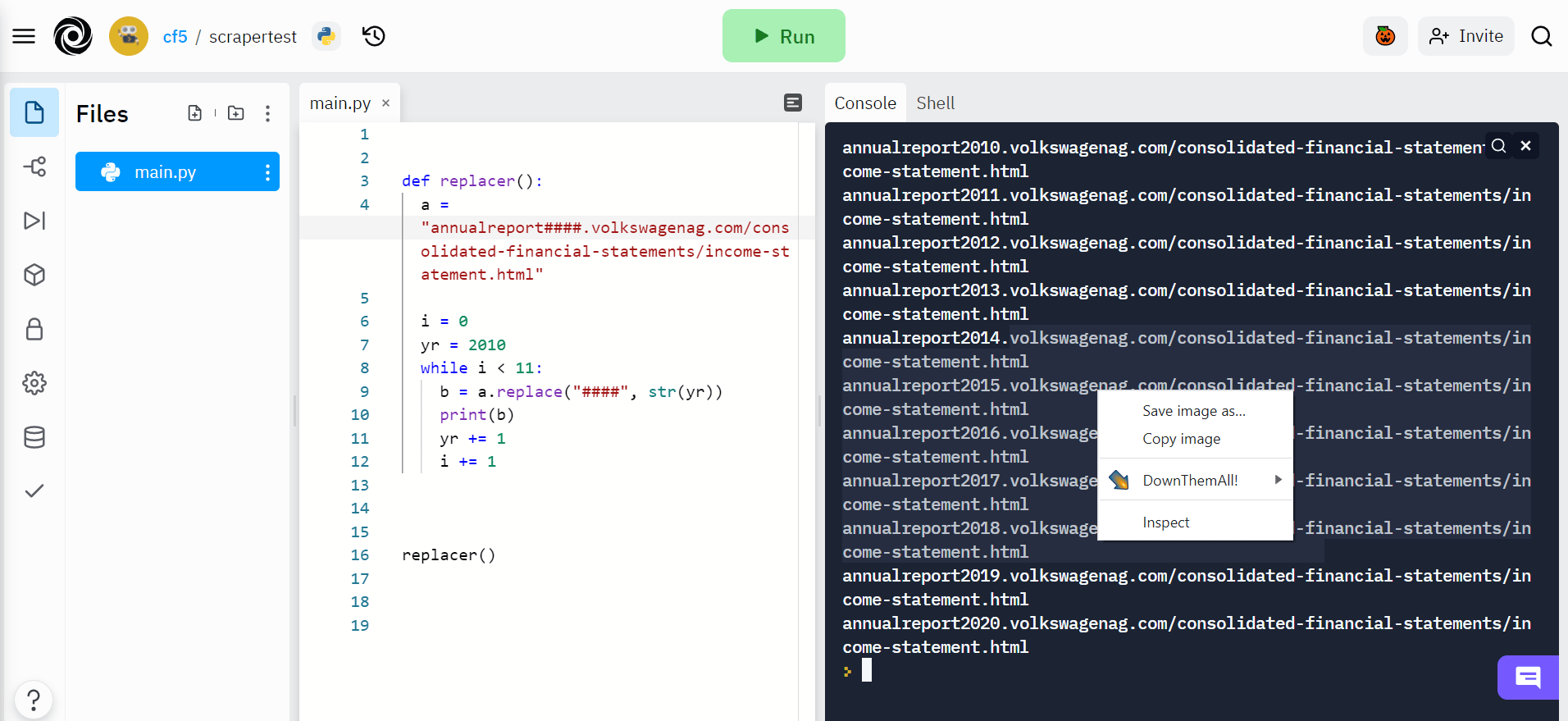Open the Secrets lock icon
Image resolution: width=1568 pixels, height=721 pixels.
[34, 329]
